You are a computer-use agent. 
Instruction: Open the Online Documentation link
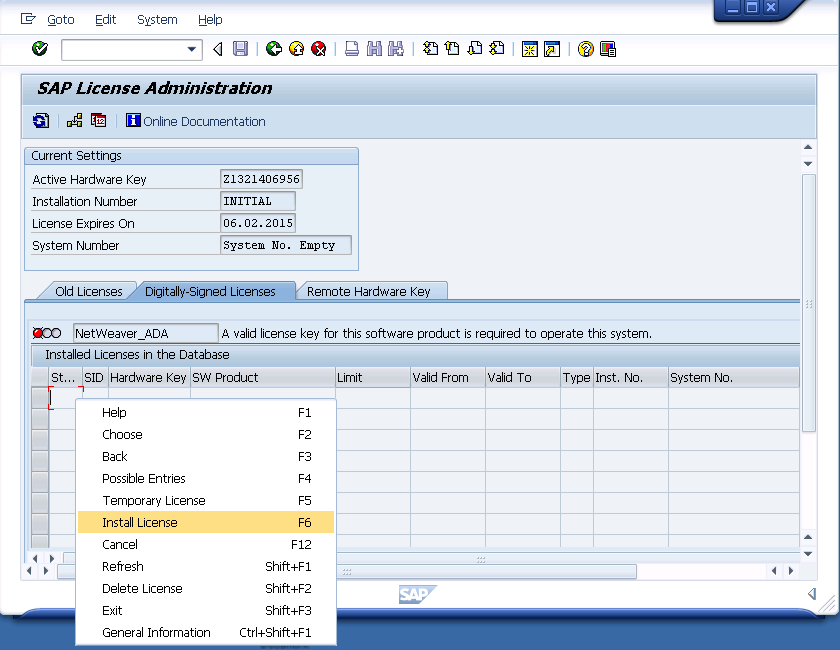(204, 122)
